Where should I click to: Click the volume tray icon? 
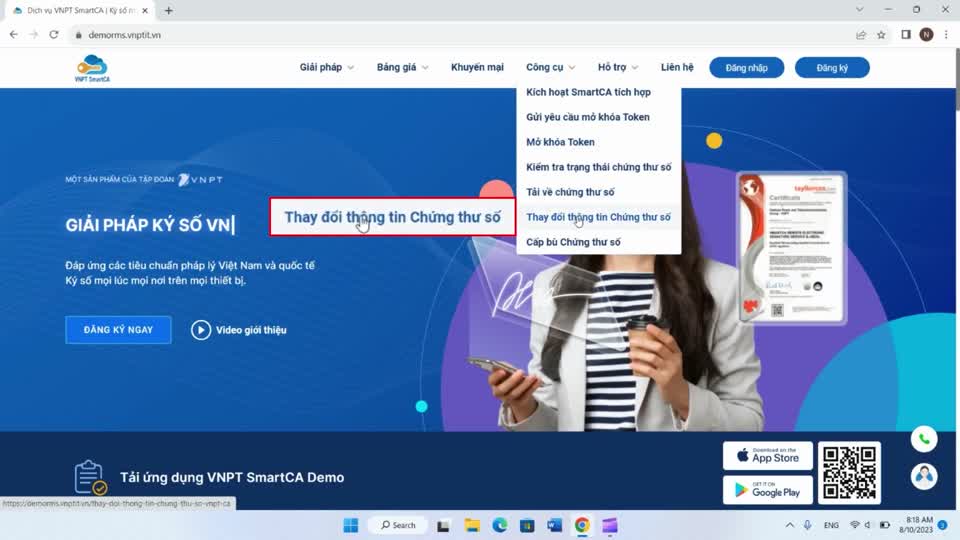pos(868,525)
